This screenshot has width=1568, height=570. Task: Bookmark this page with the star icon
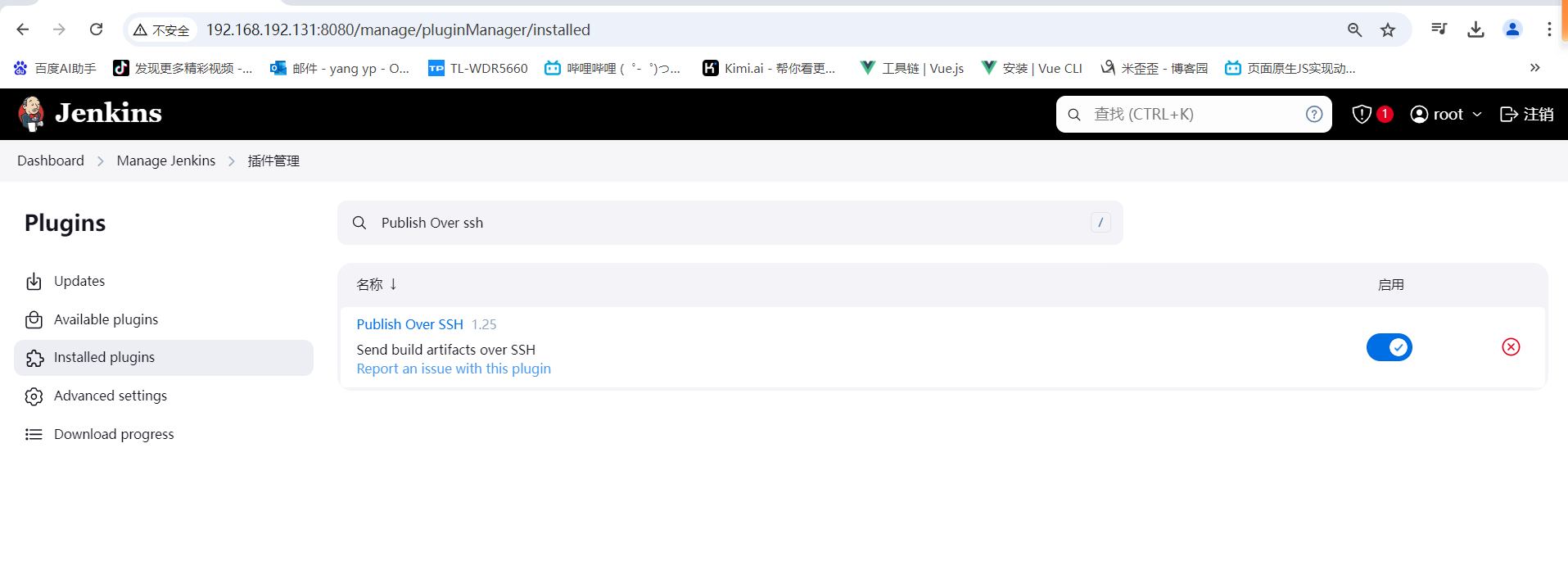1388,30
